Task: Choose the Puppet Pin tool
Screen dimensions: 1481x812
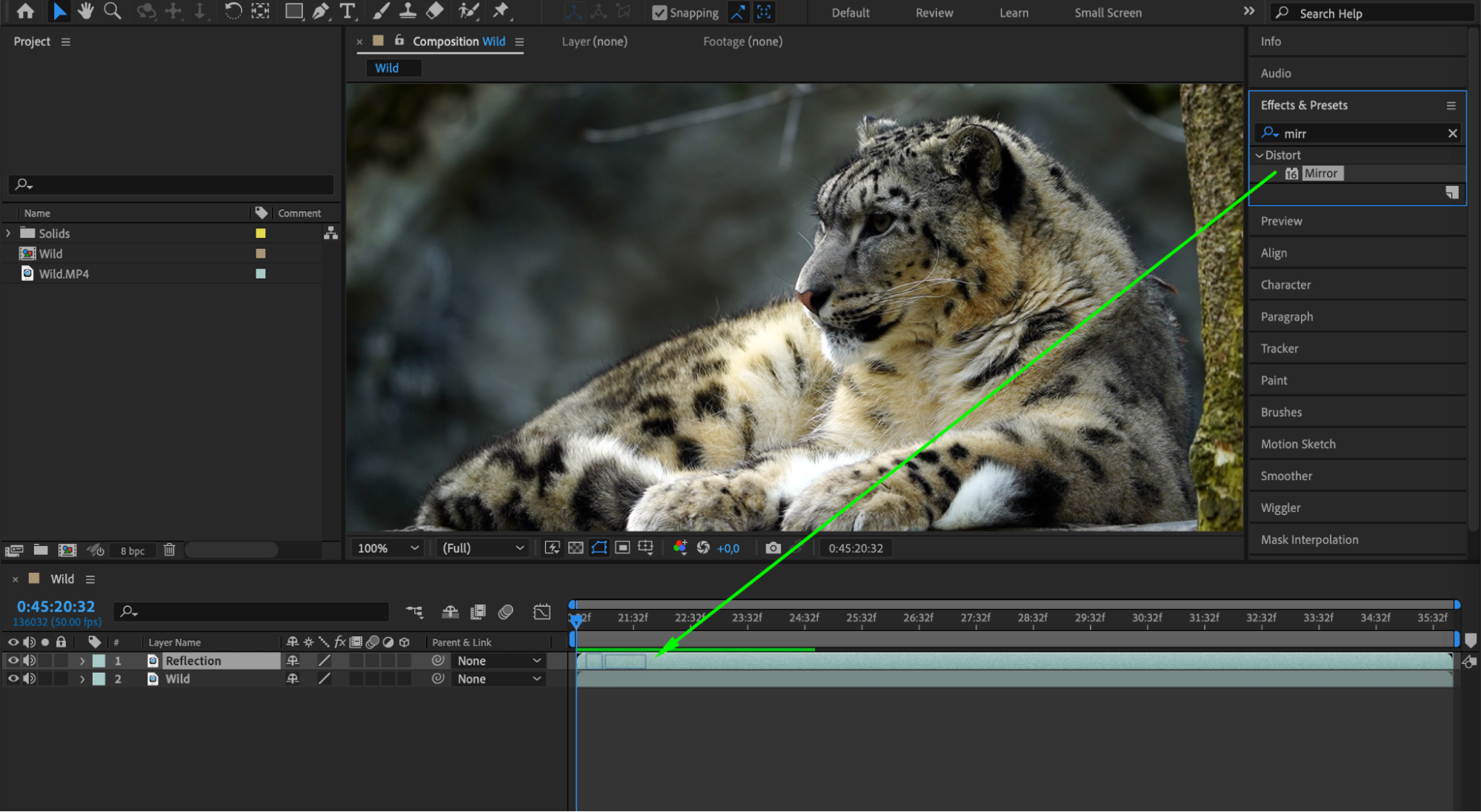Action: tap(501, 11)
